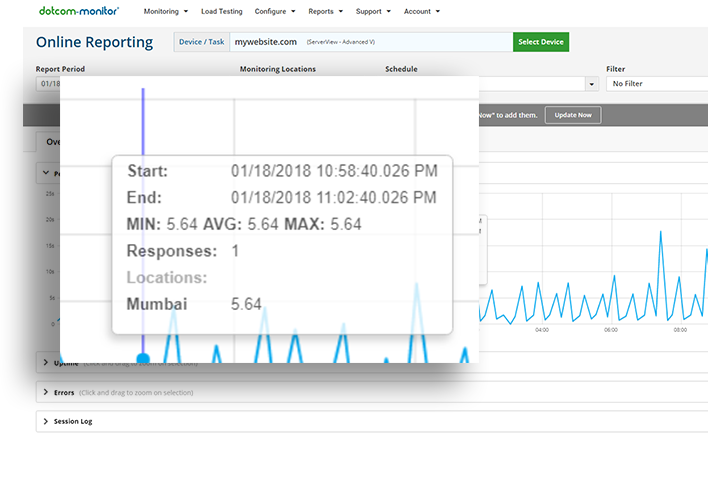Expand the Session Log section
708x480 pixels.
46,421
